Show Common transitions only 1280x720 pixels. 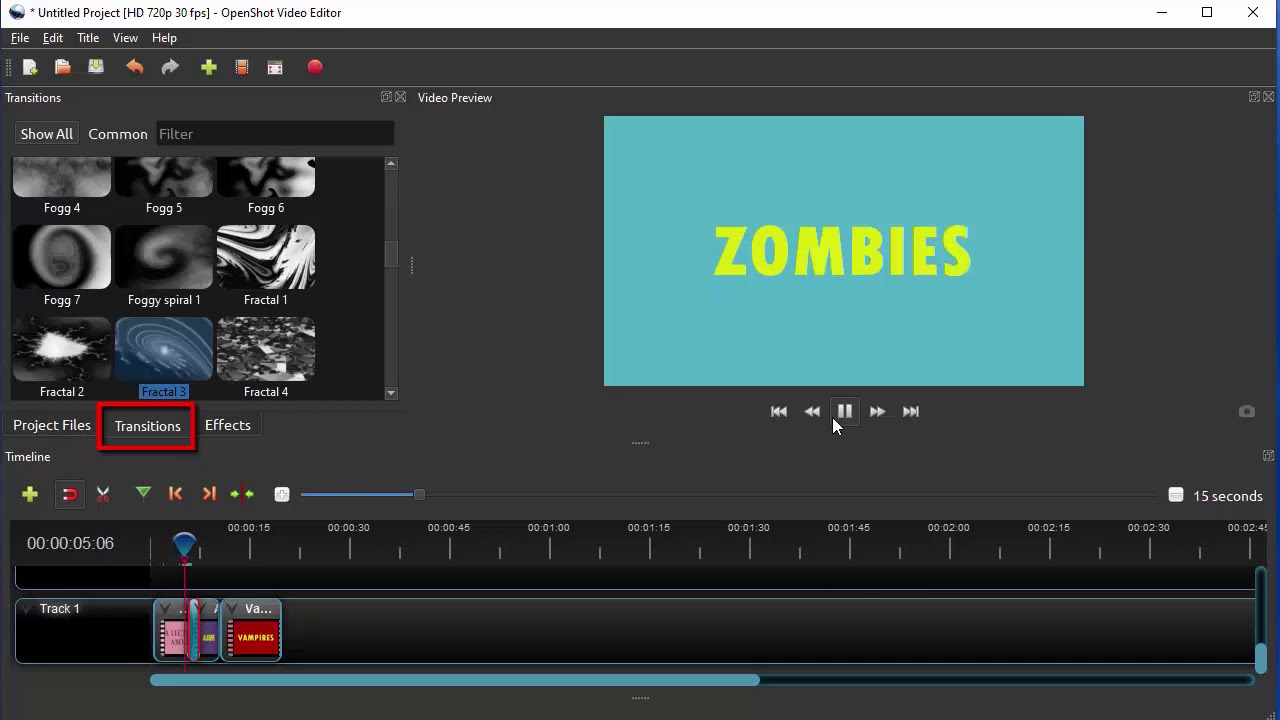118,134
